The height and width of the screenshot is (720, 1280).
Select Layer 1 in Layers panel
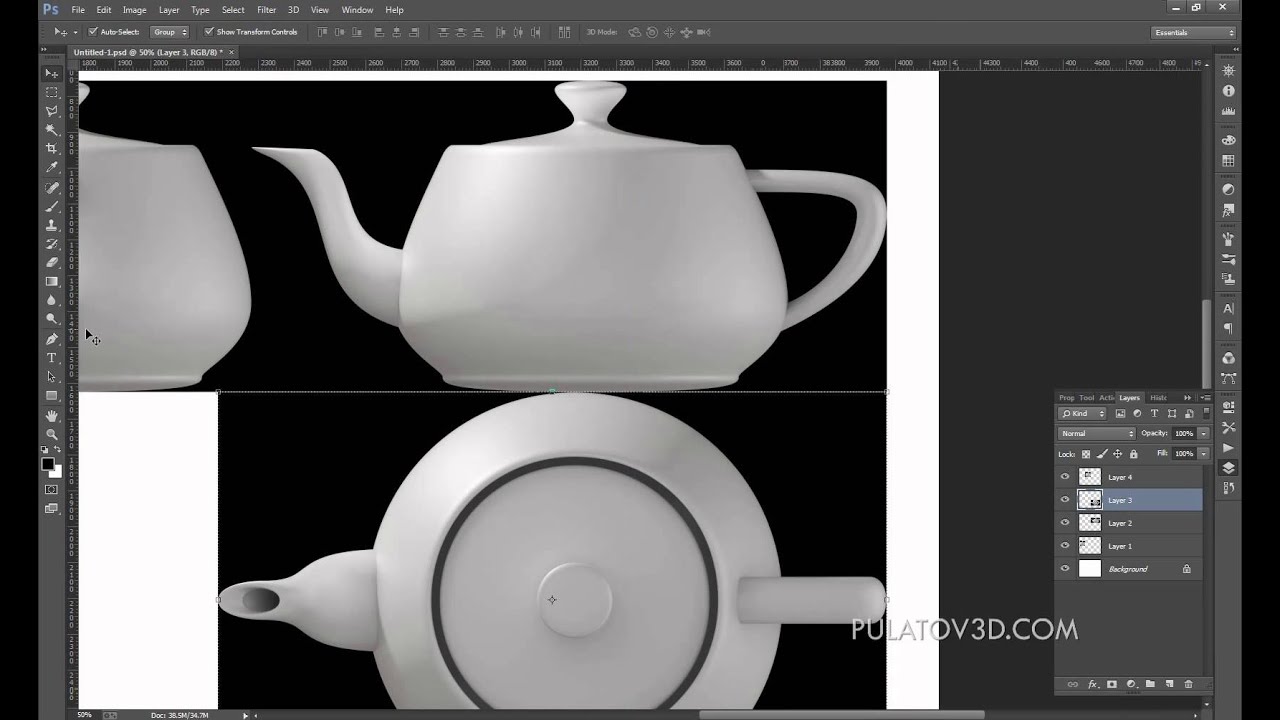tap(1130, 546)
